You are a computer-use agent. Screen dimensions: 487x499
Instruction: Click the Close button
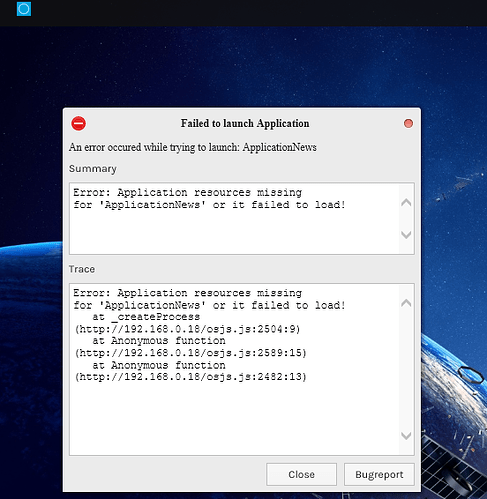[301, 474]
